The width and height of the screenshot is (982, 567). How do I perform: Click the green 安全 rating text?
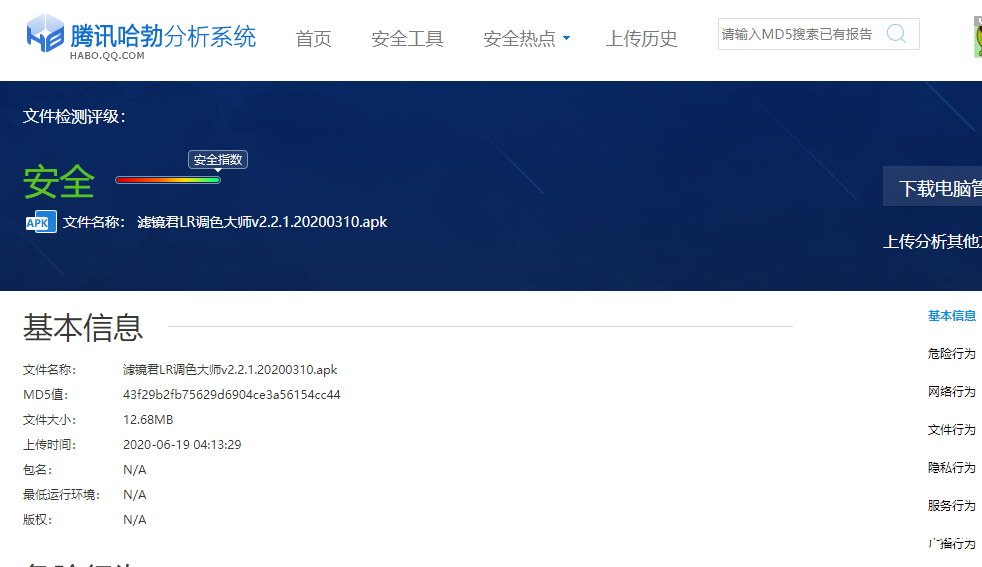pyautogui.click(x=59, y=182)
